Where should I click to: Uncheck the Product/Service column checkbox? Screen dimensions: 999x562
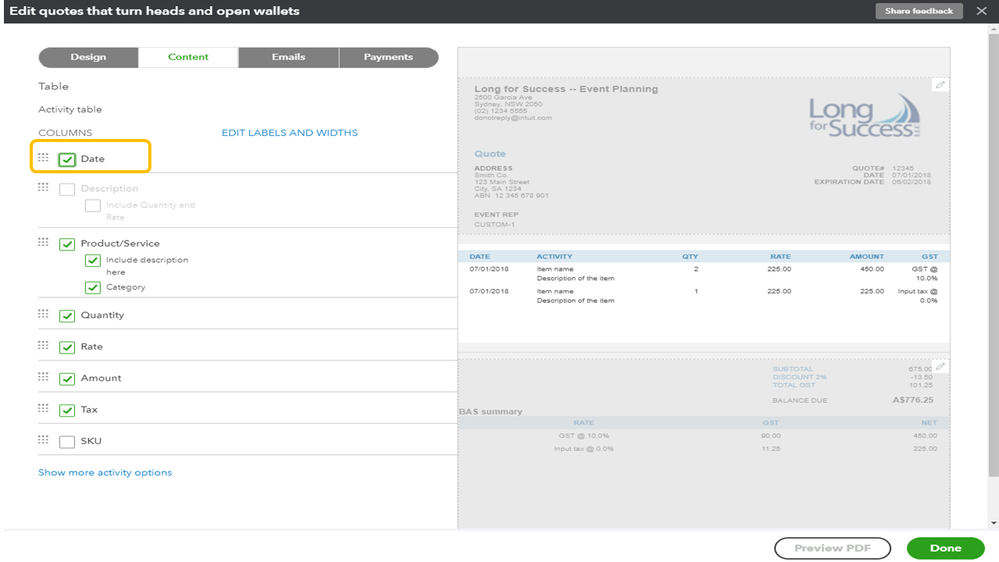(x=67, y=244)
